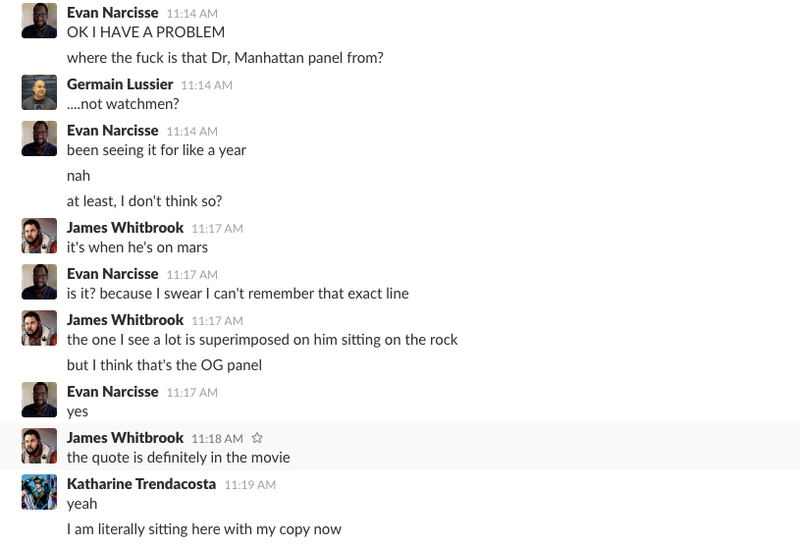Click Germain Lussier's username

pos(120,84)
